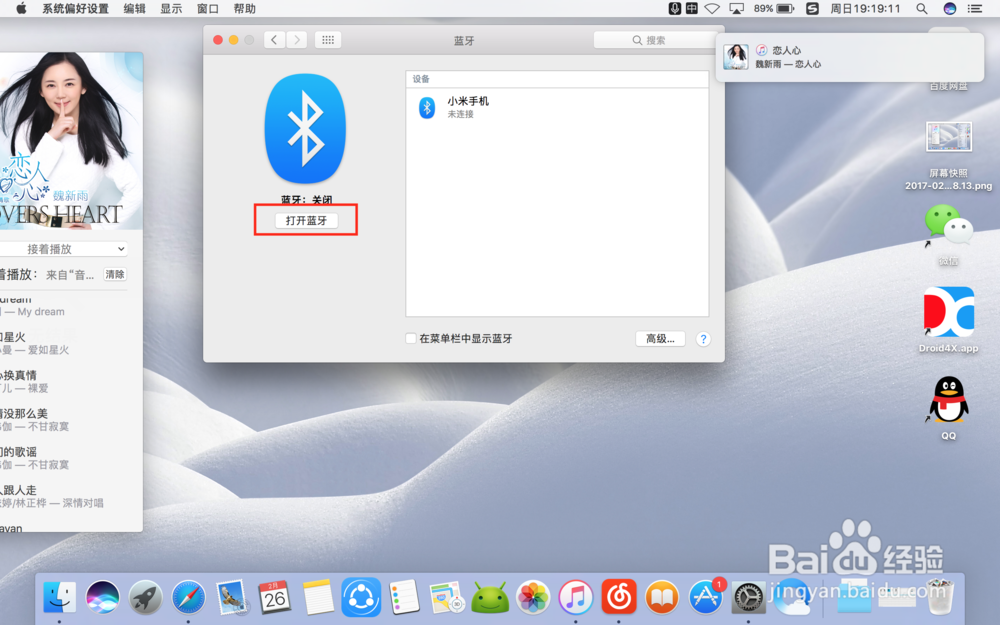
Task: Open the blue SHAREit Dock icon
Action: (361, 598)
